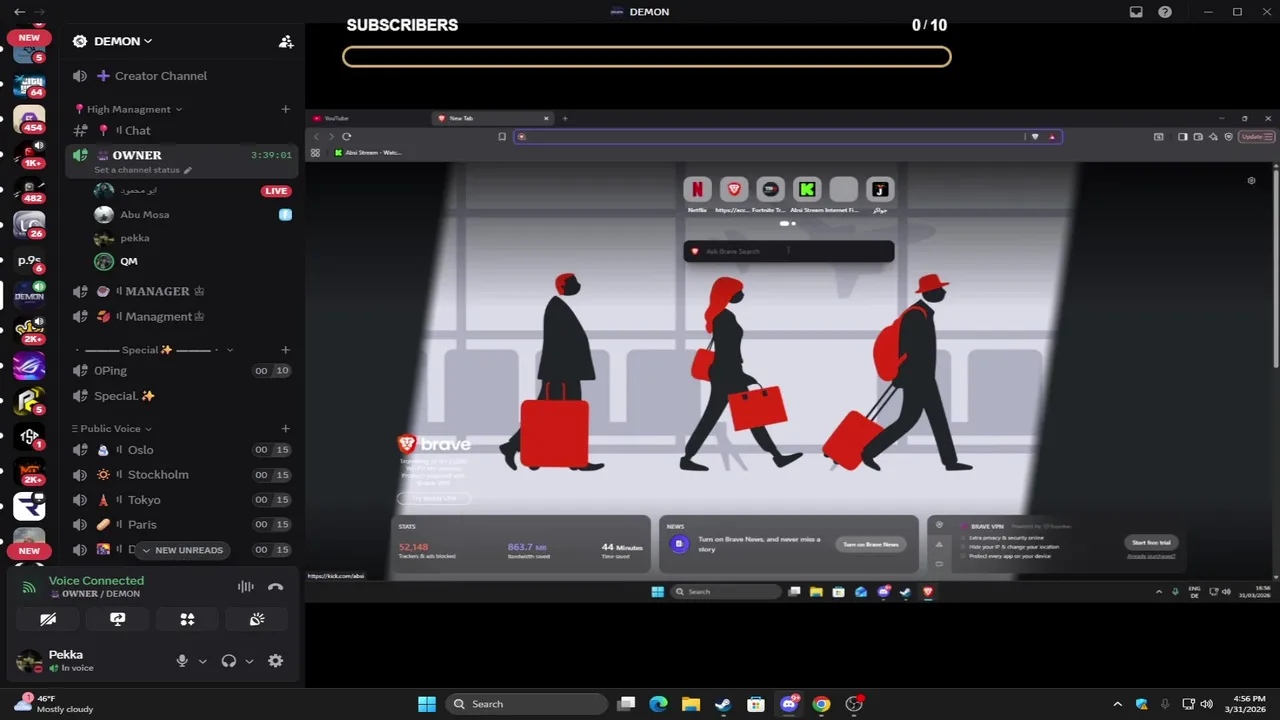Click the Windows taskbar Search box
This screenshot has width=1280, height=720.
point(524,704)
